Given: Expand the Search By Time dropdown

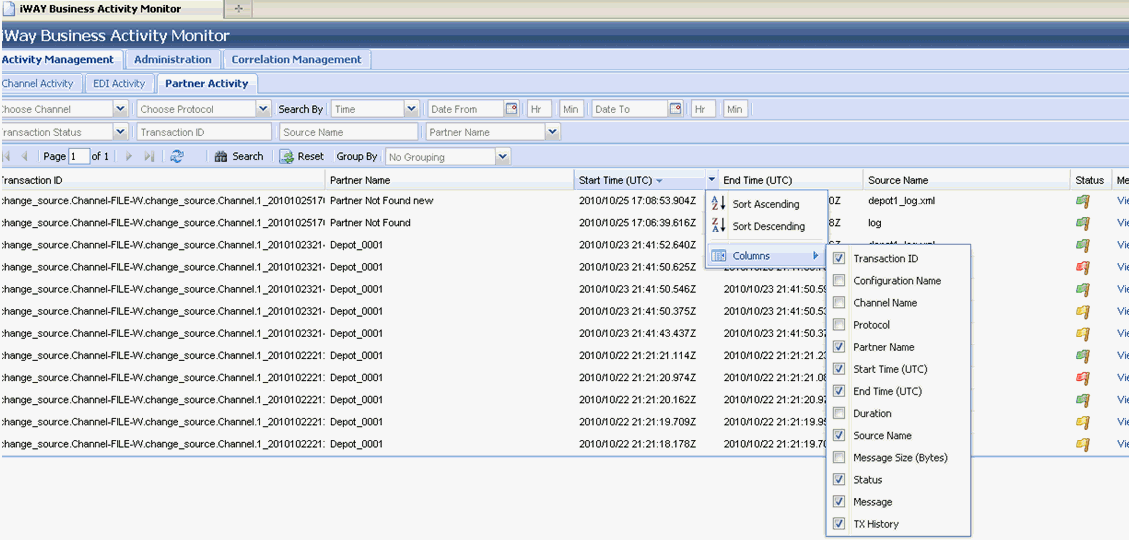Looking at the screenshot, I should 411,109.
